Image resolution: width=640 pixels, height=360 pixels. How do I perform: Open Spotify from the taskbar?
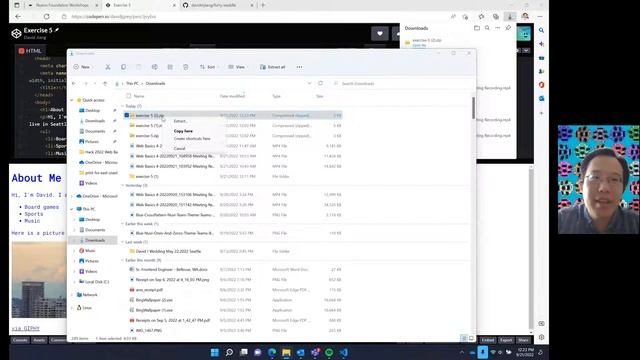(329, 352)
